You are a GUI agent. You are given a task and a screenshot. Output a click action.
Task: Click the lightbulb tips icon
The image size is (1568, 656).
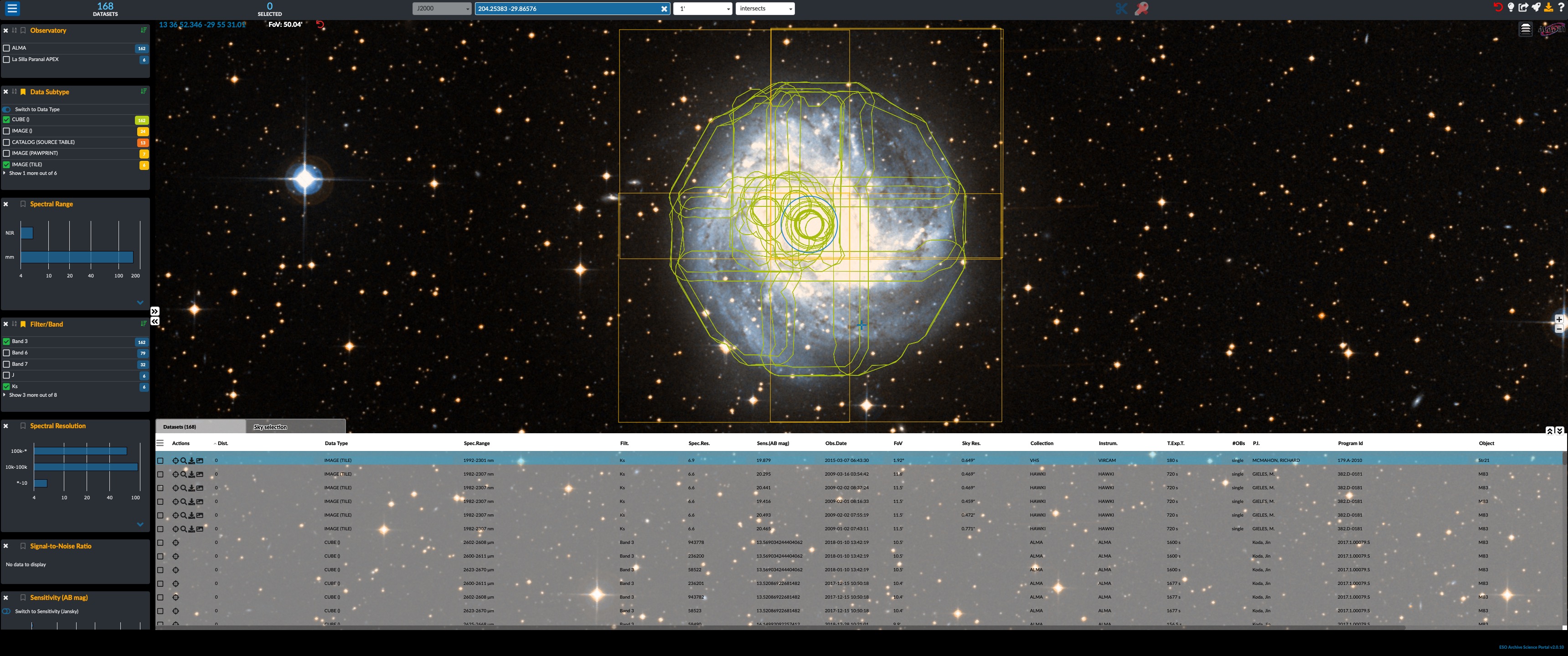coord(1511,7)
